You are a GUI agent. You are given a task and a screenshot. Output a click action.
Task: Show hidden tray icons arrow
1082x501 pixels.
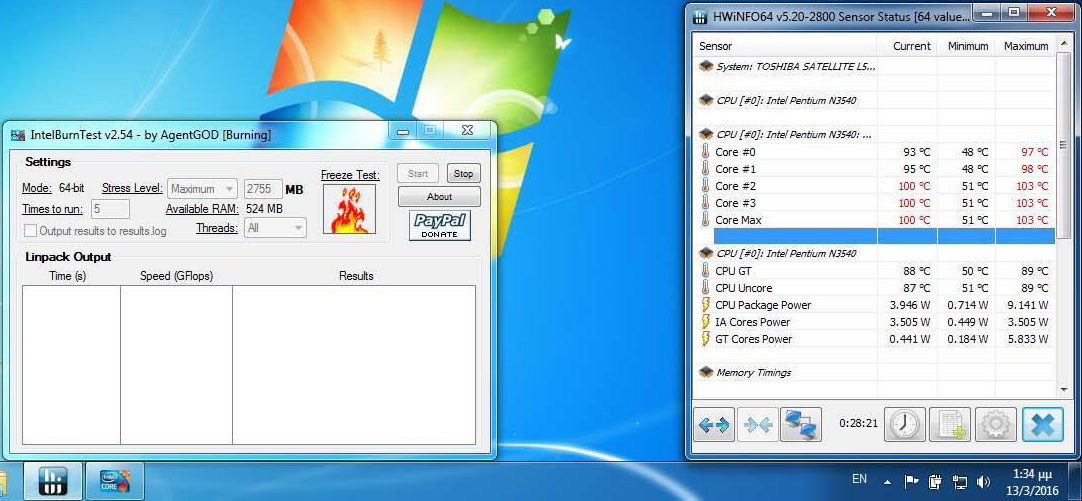(887, 482)
